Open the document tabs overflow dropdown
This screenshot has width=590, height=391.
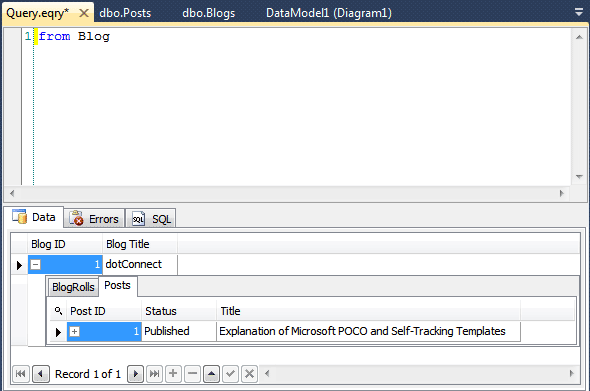tap(579, 12)
